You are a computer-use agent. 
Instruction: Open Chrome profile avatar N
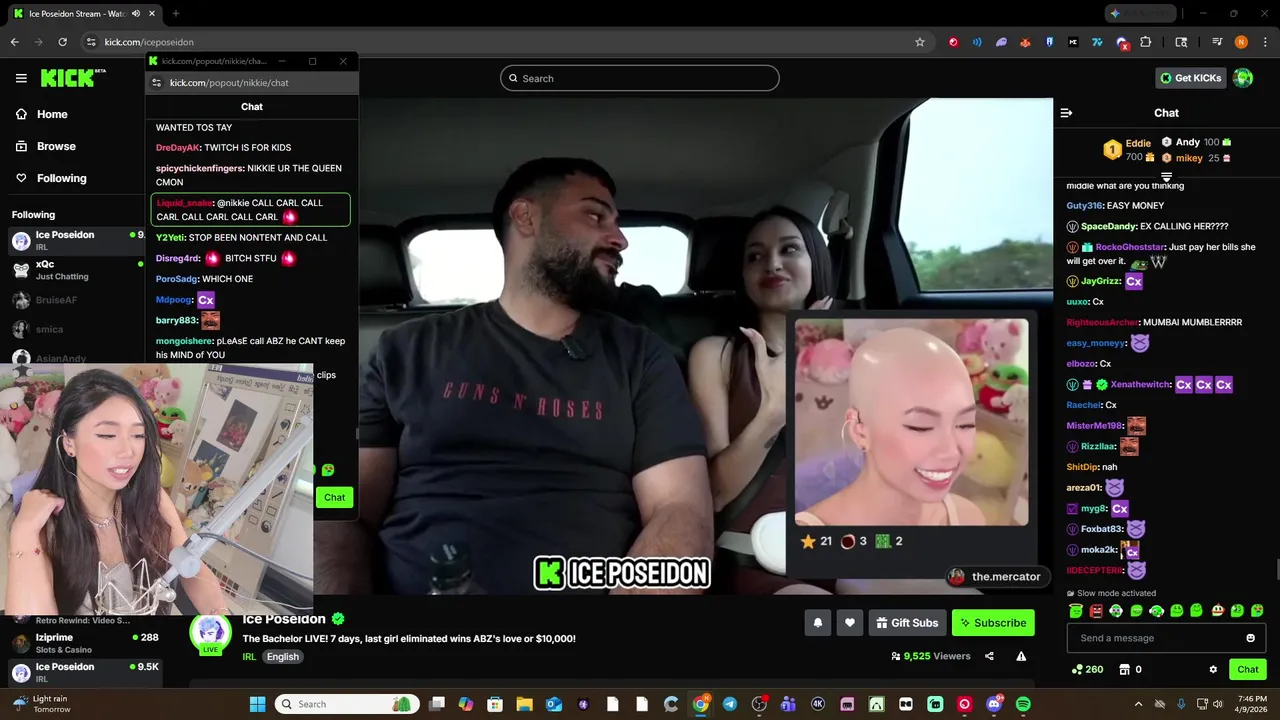(1241, 42)
